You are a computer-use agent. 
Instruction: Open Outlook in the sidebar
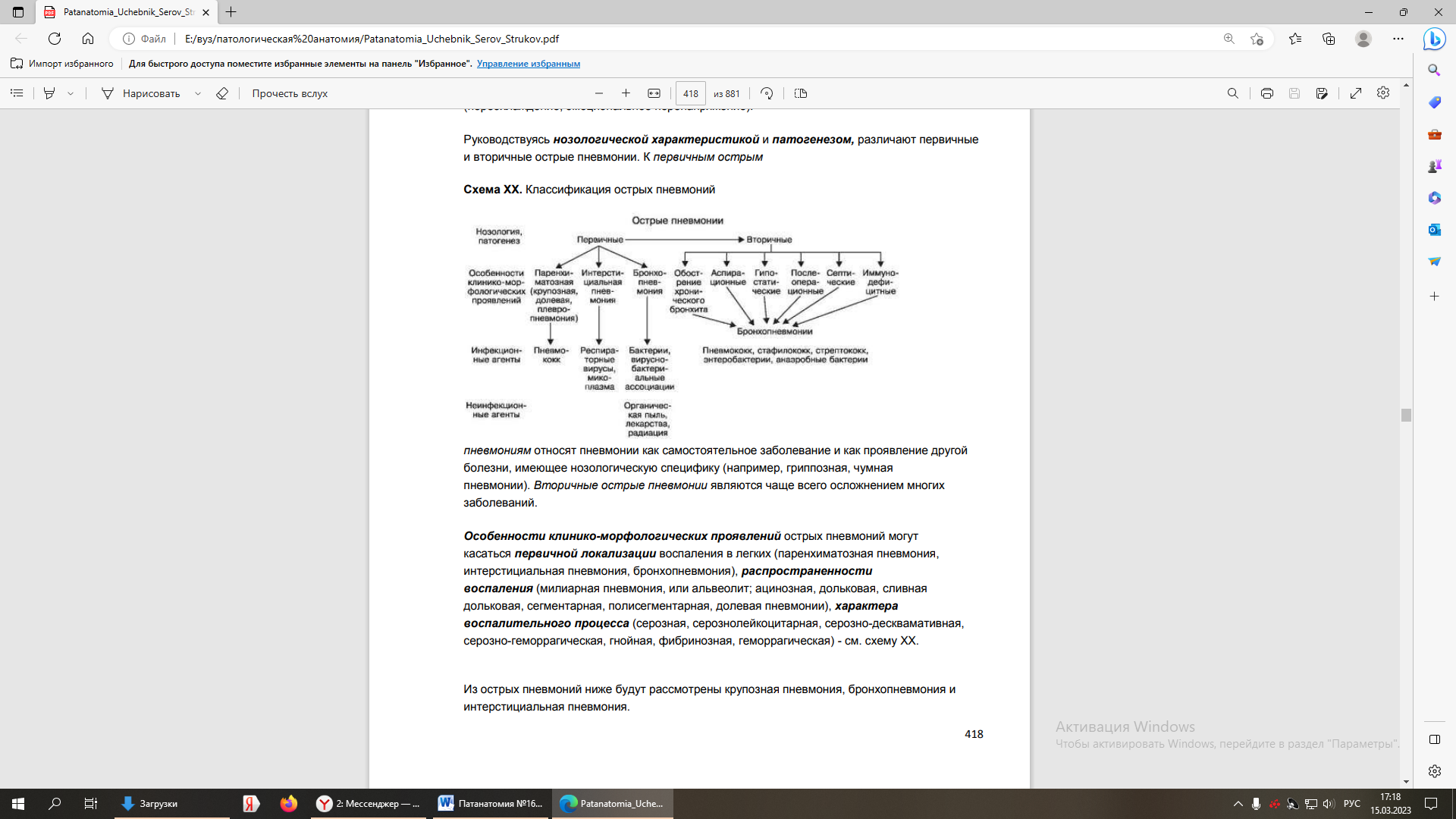[1434, 230]
